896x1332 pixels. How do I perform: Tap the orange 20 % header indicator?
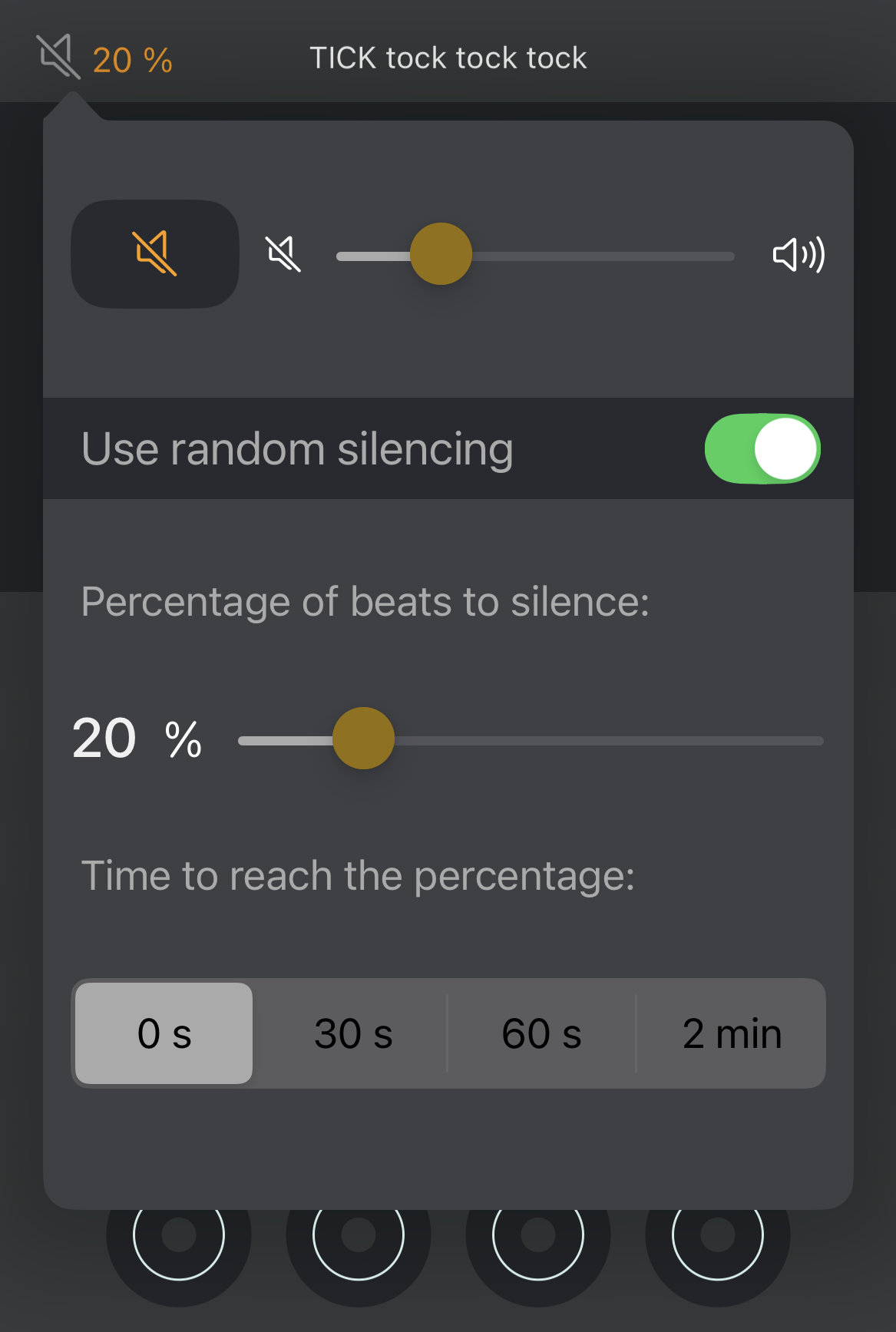click(x=133, y=60)
